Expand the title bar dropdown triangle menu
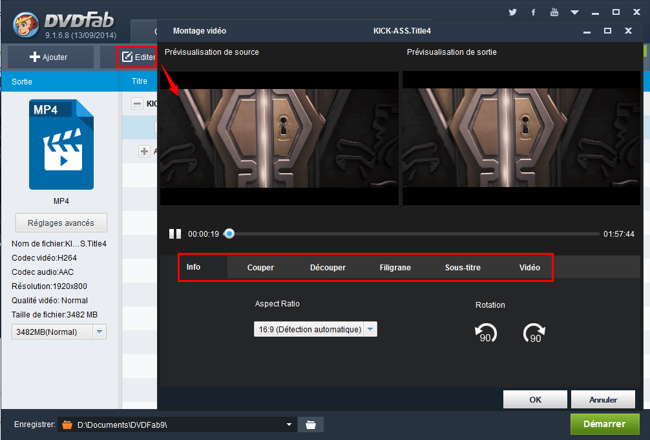650x440 pixels. click(575, 12)
